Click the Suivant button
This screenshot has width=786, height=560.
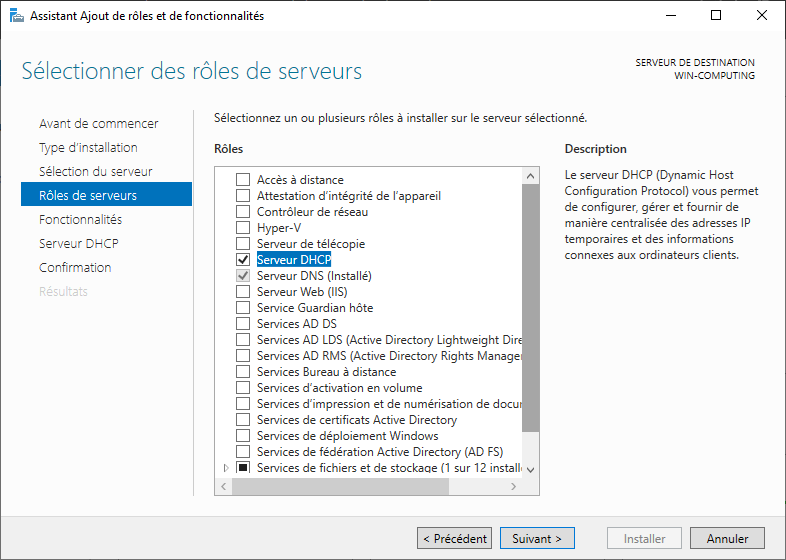tap(537, 538)
